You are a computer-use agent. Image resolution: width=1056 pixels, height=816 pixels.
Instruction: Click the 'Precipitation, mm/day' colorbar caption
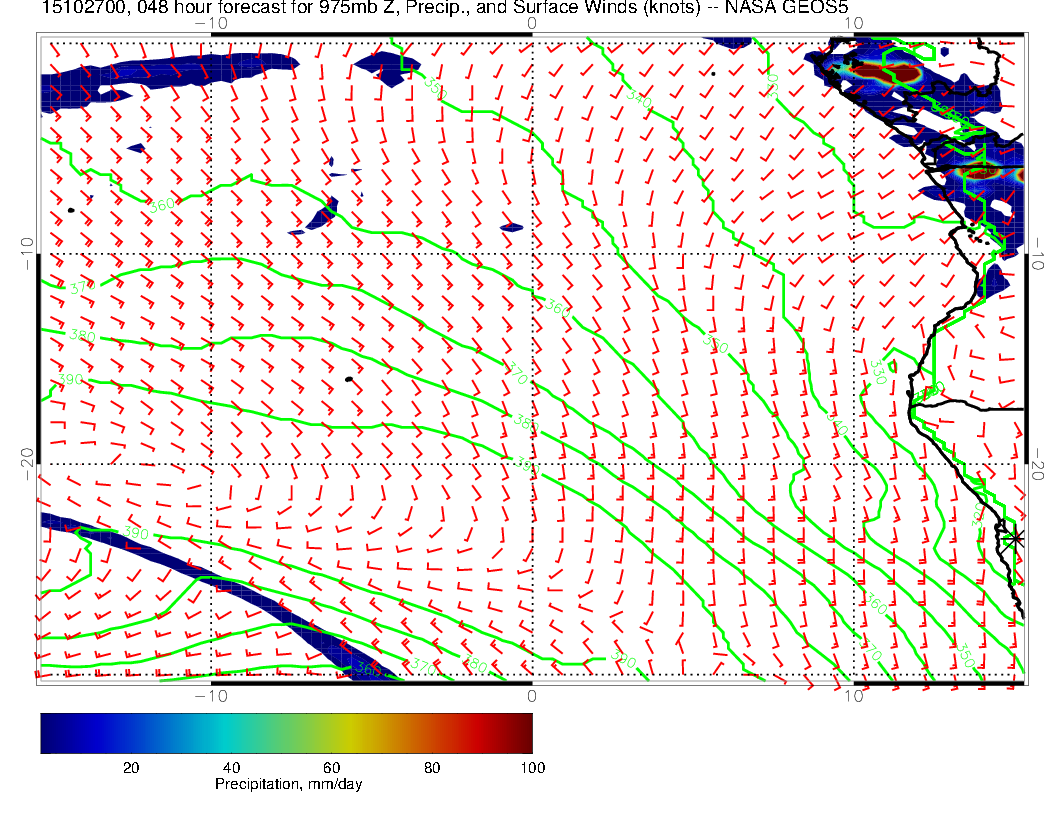coord(288,784)
